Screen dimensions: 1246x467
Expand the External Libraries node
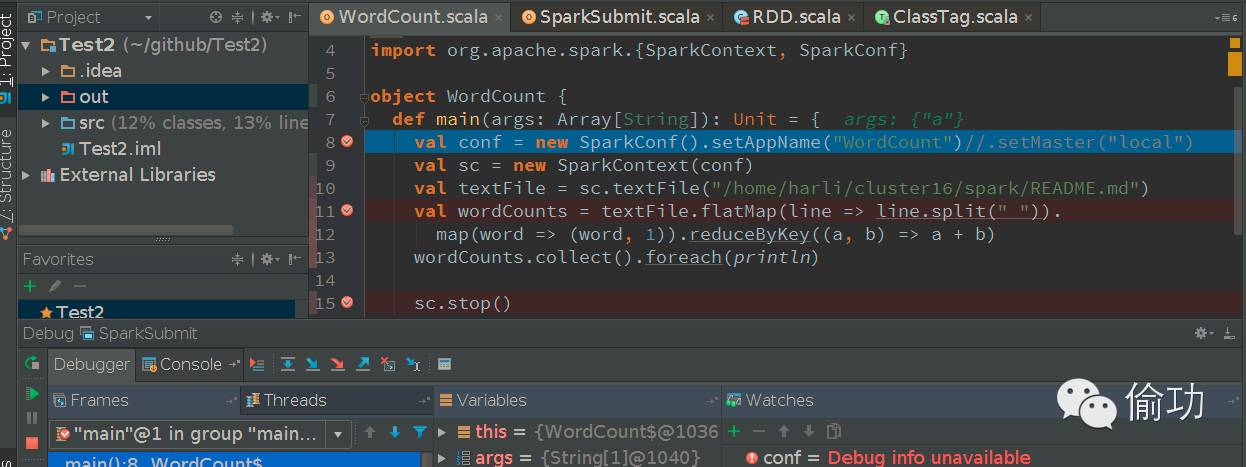point(26,175)
